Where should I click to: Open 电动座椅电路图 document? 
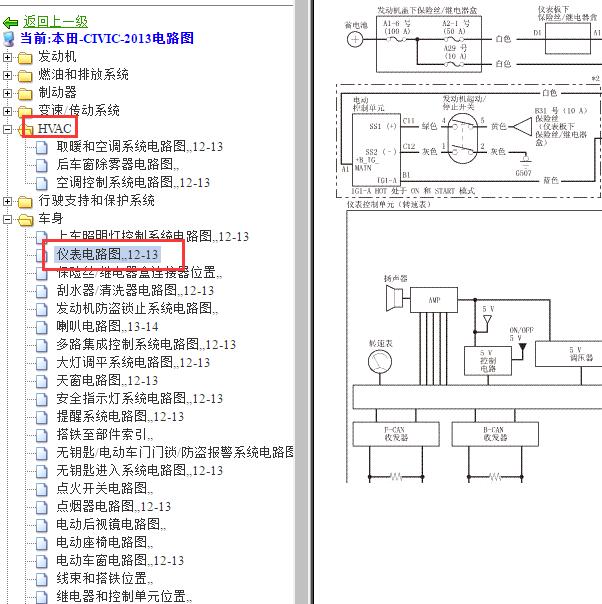104,542
